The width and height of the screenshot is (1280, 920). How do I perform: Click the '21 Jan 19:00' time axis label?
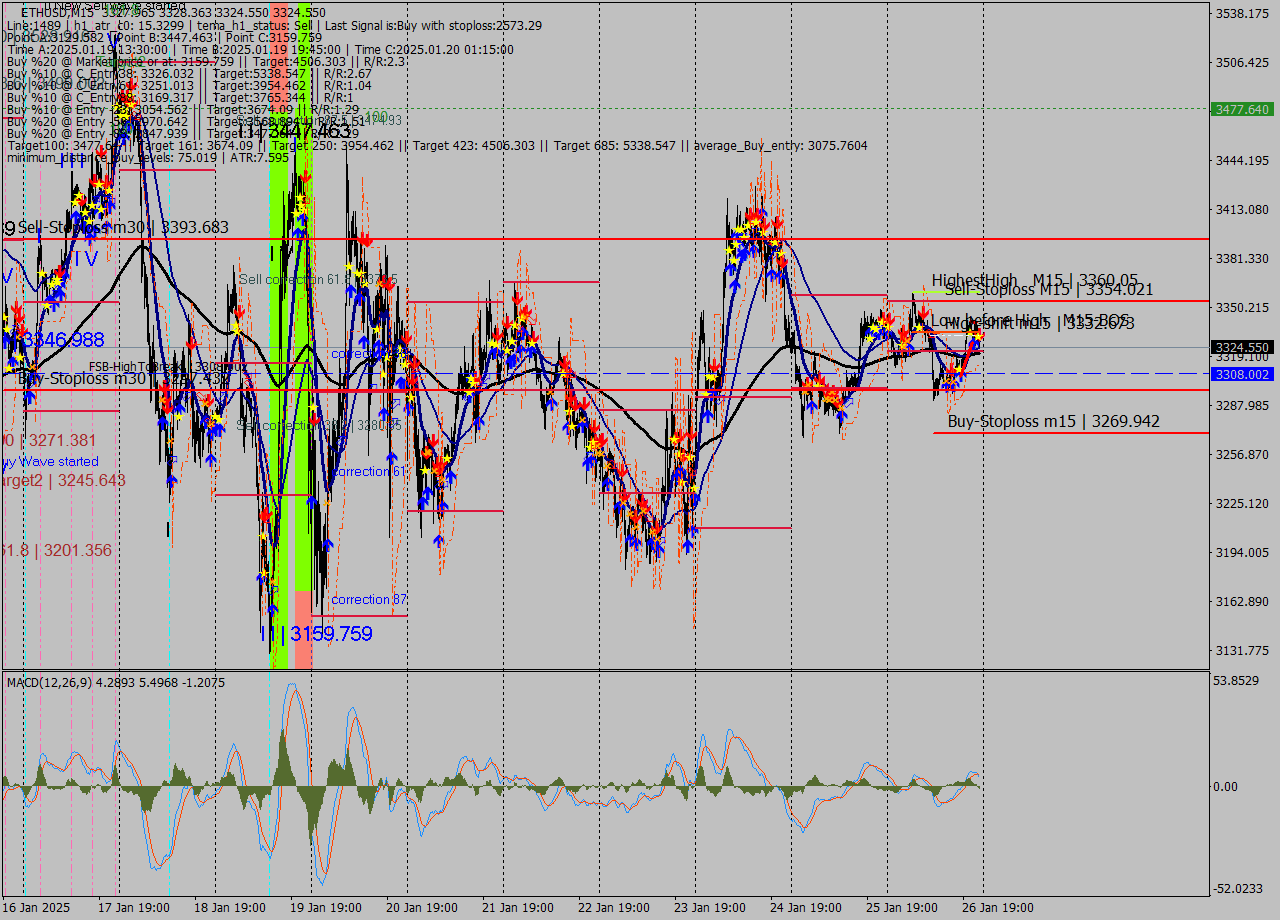tap(517, 907)
